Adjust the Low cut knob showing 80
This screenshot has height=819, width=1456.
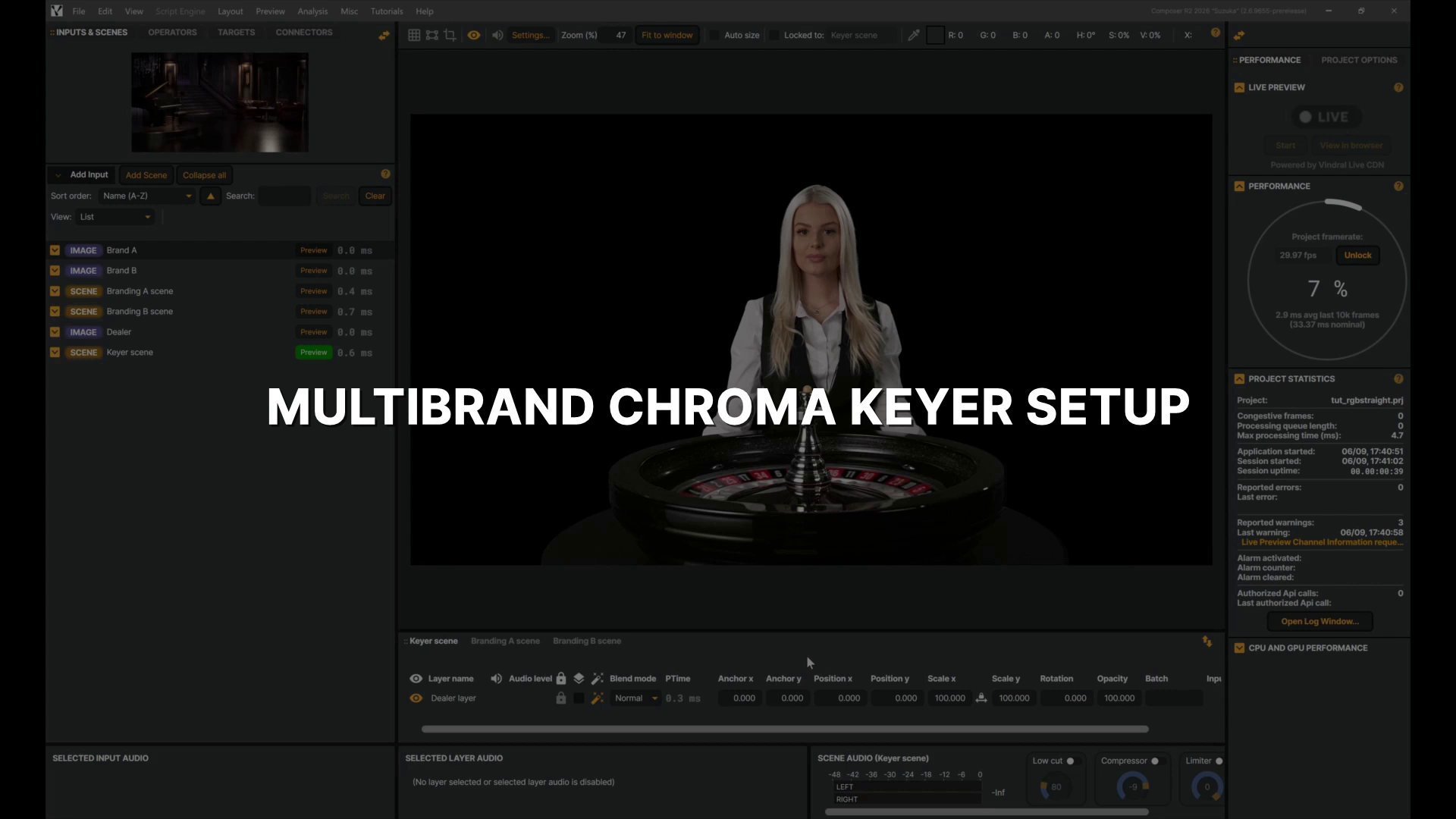[1055, 787]
